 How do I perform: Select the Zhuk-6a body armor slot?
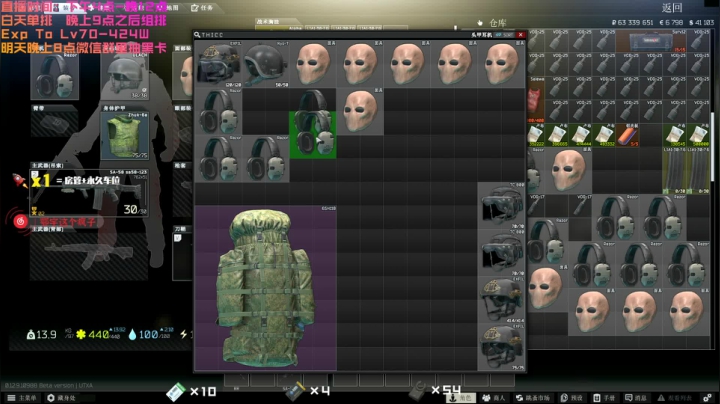pos(125,136)
